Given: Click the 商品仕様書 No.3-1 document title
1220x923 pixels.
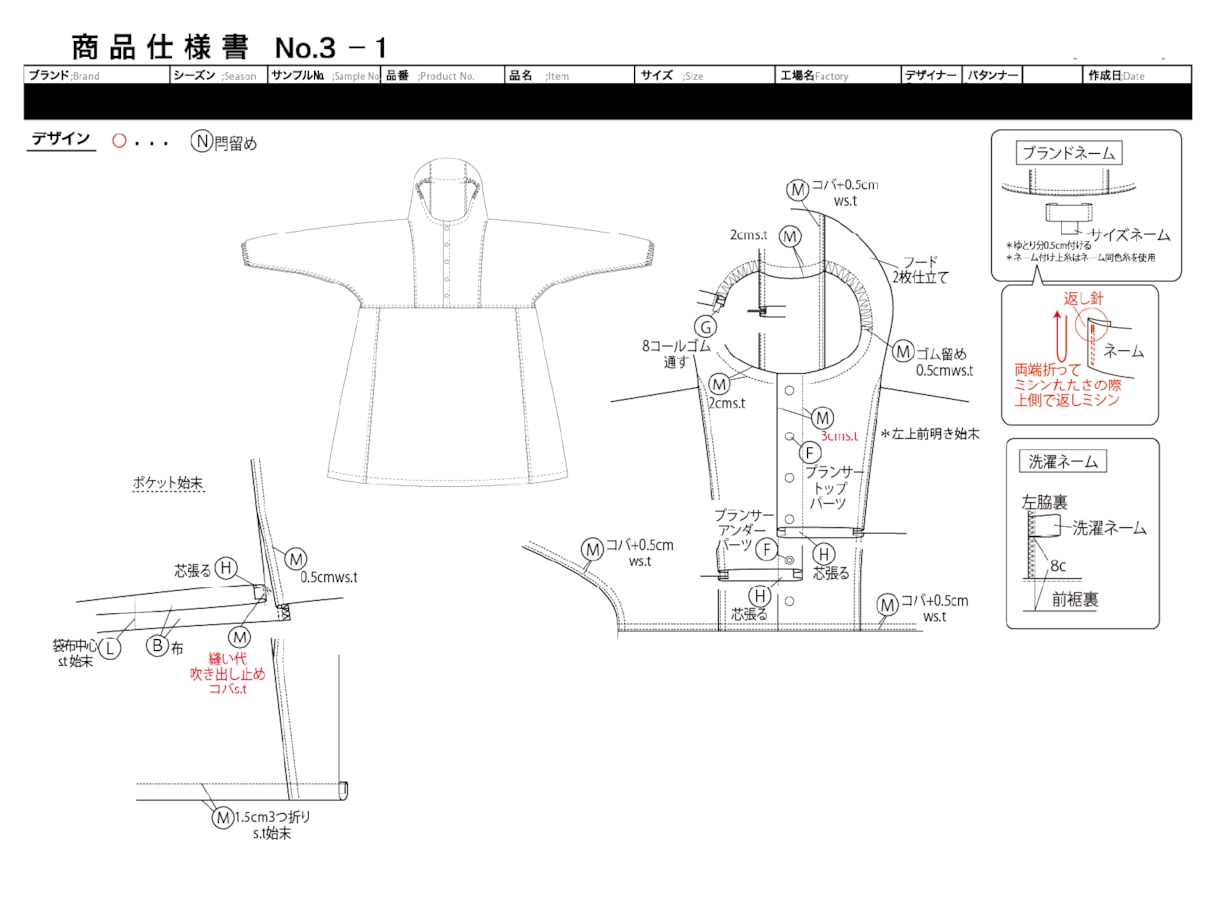Looking at the screenshot, I should coord(229,47).
